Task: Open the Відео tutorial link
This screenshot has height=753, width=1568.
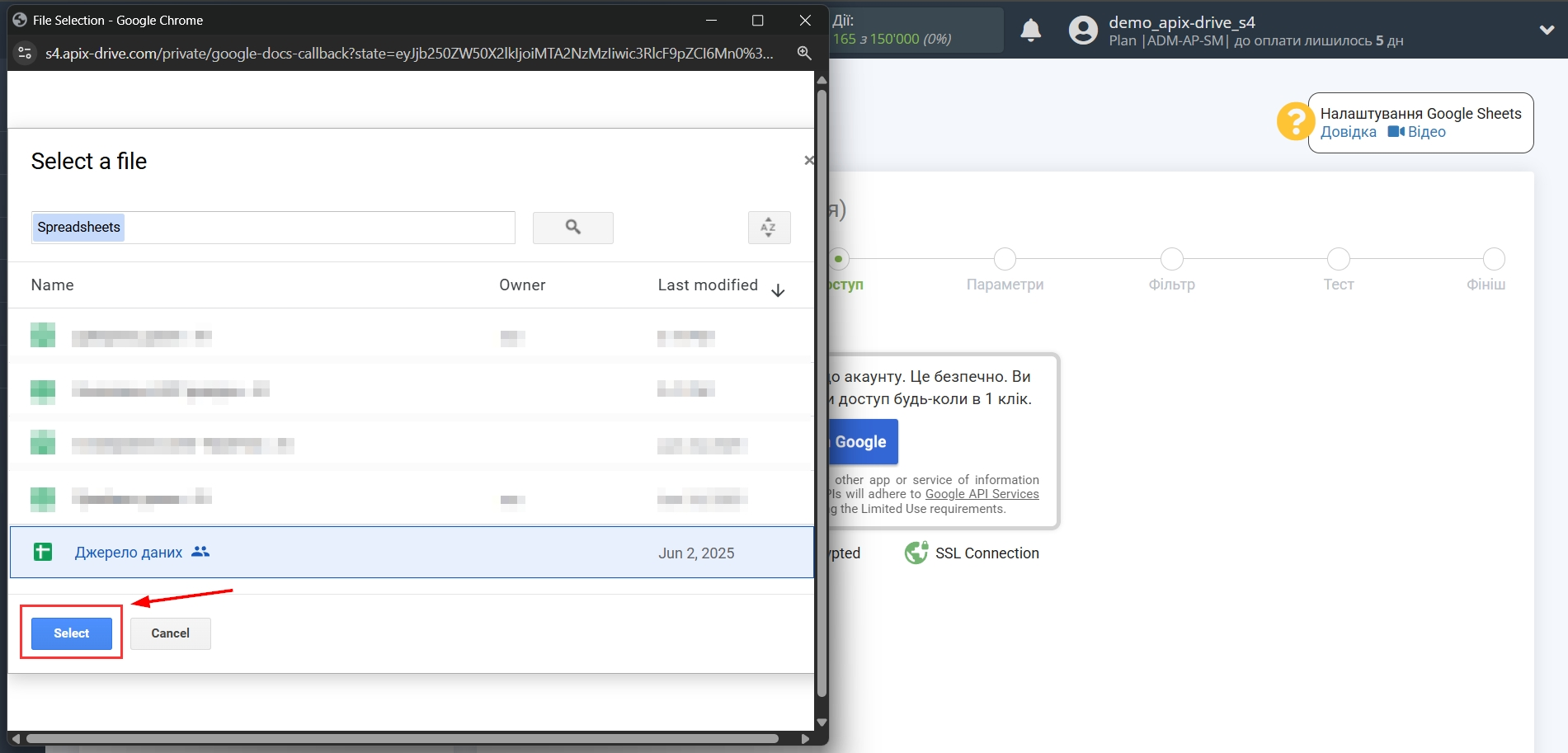Action: (1417, 132)
